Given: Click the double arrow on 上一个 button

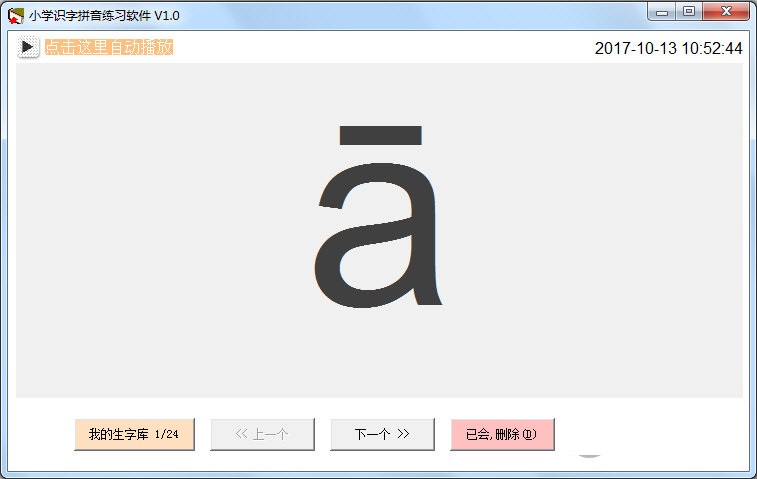Looking at the screenshot, I should 240,435.
